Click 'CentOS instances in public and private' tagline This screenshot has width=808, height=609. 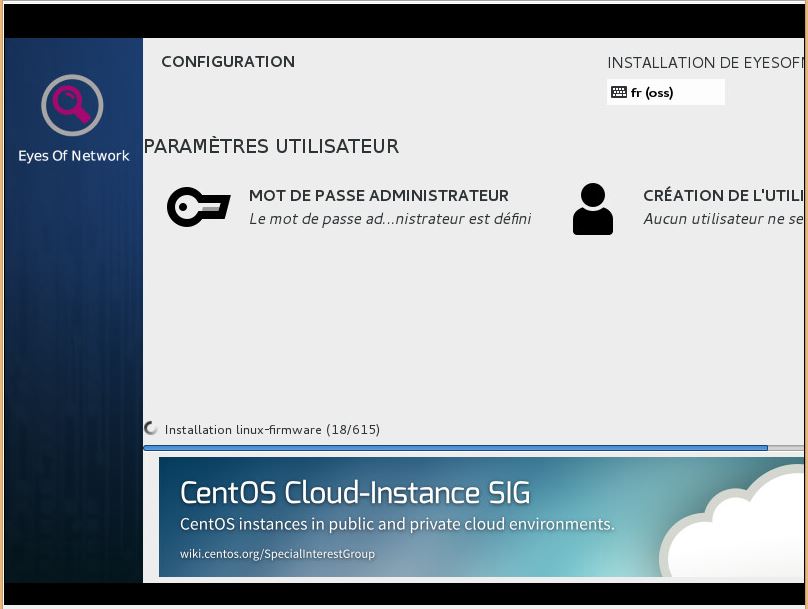[x=397, y=524]
